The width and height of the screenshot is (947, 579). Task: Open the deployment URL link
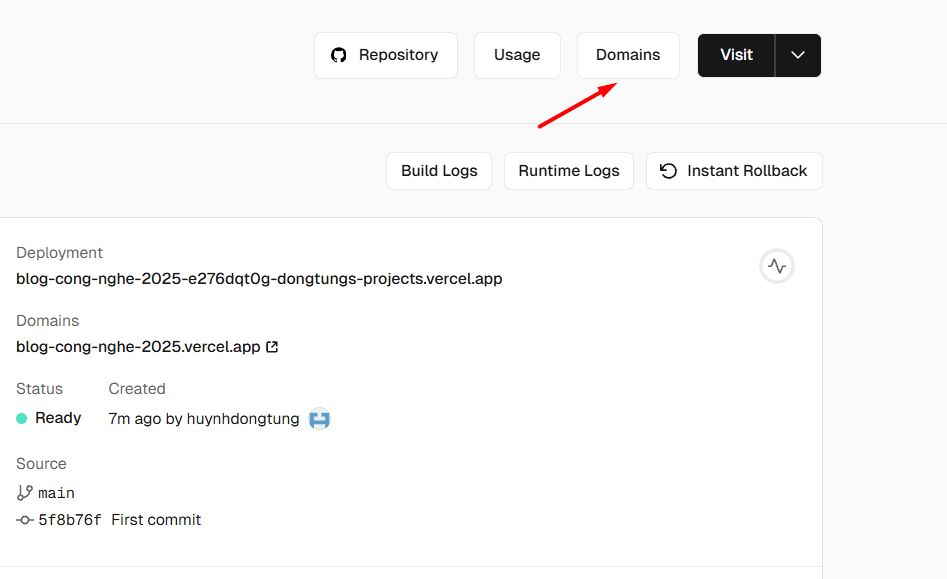point(258,278)
